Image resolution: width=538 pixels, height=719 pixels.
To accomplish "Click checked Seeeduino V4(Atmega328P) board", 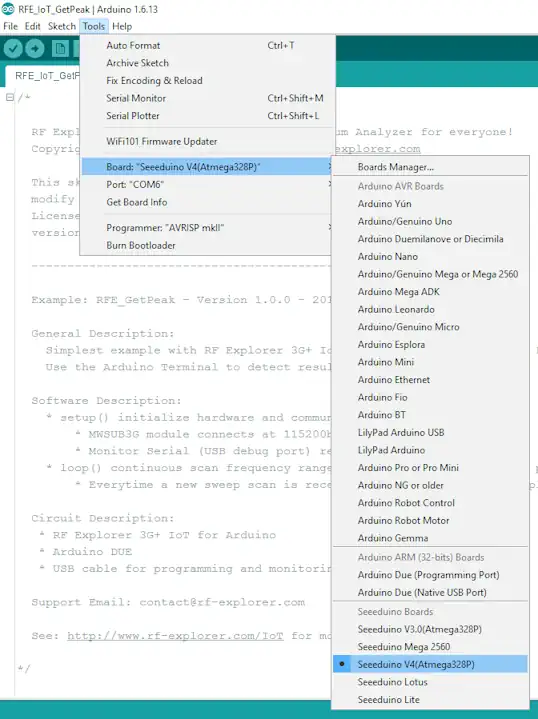I will [430, 664].
